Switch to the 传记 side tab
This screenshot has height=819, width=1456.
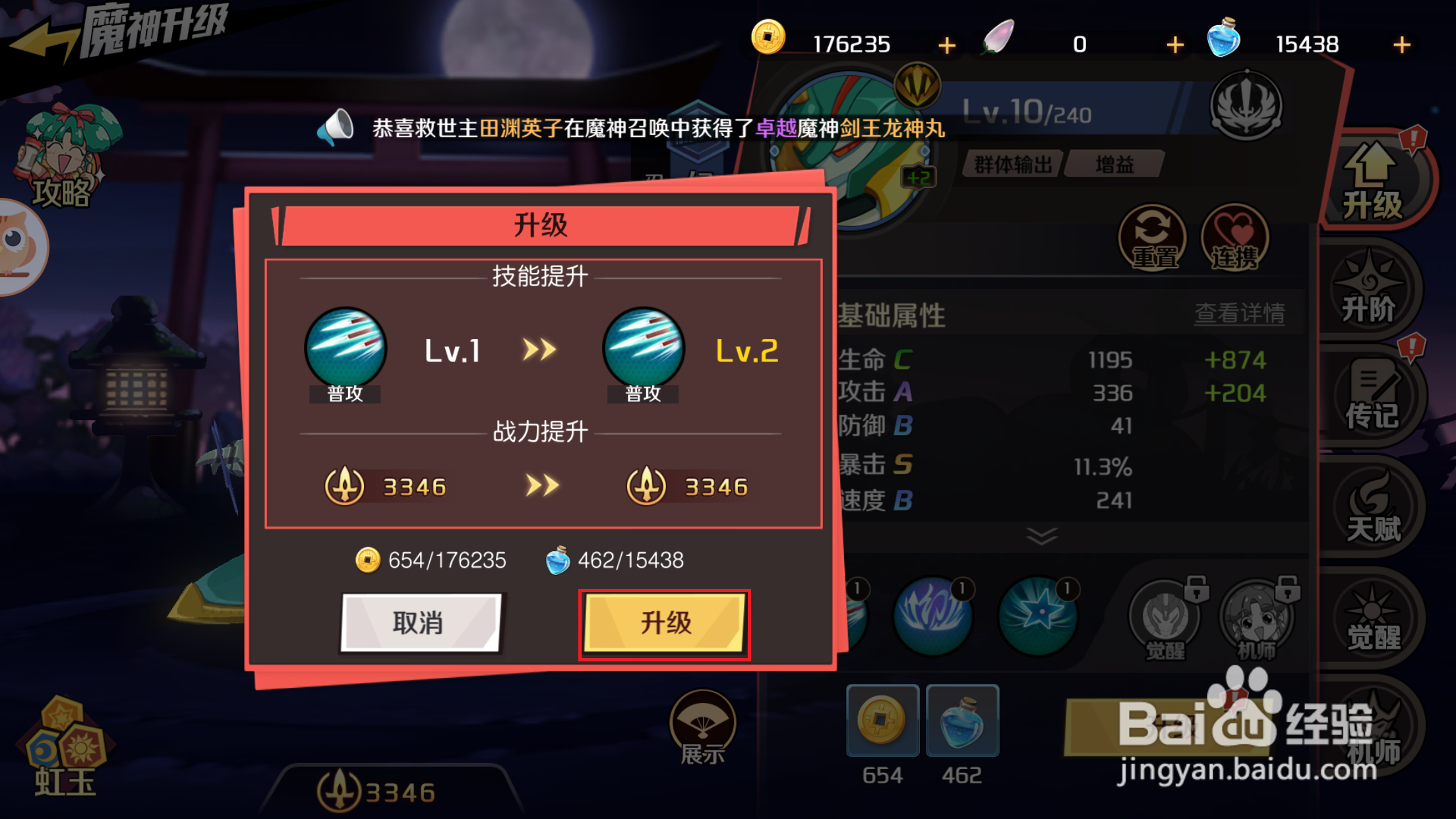tap(1373, 397)
